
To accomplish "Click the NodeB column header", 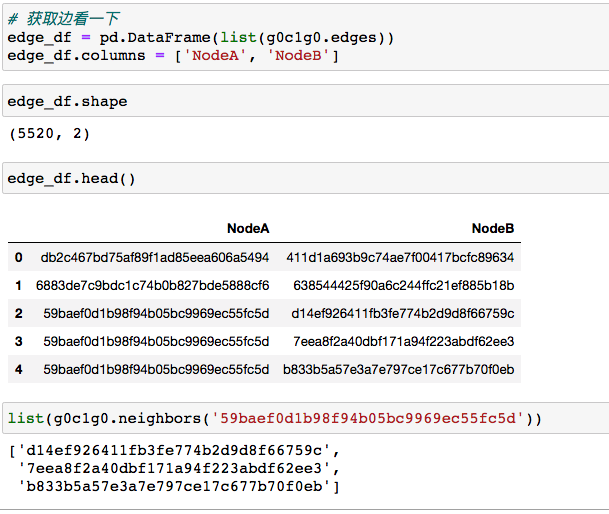I will (493, 228).
